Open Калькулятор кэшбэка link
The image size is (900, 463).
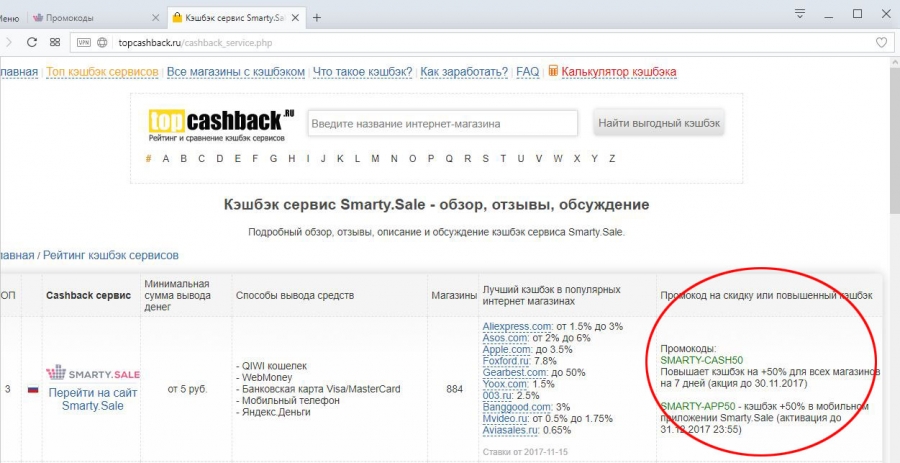click(x=619, y=72)
